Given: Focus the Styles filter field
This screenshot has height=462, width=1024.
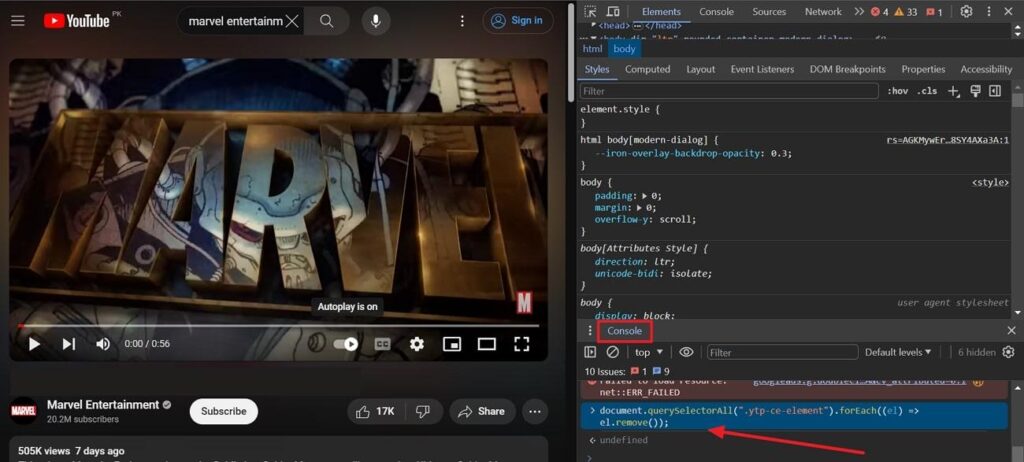Looking at the screenshot, I should tap(729, 91).
